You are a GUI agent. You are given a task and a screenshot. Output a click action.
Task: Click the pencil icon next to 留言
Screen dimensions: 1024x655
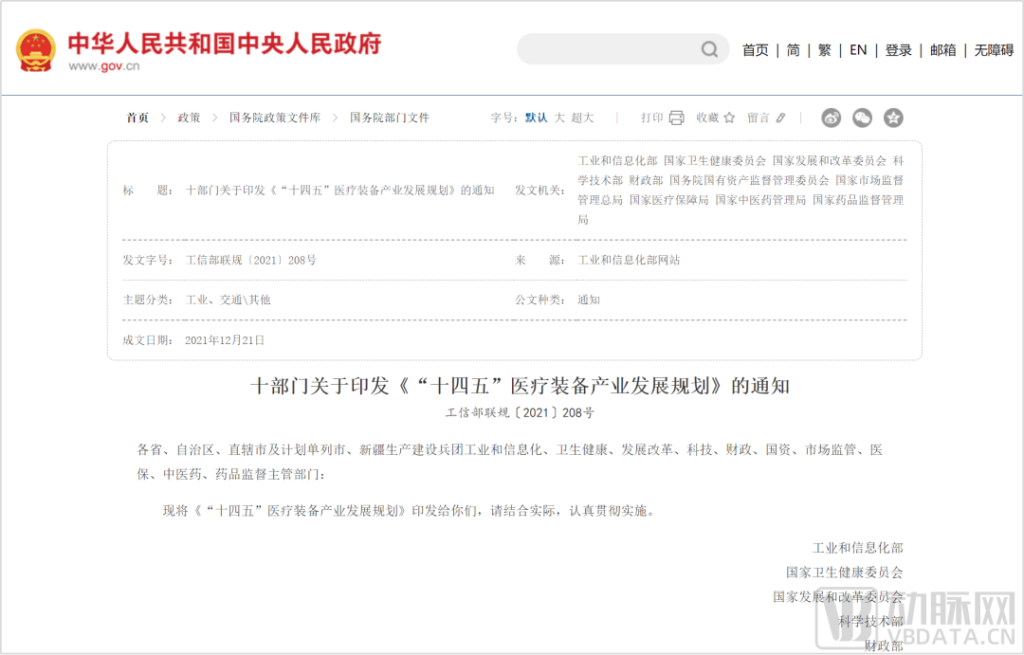tap(781, 118)
